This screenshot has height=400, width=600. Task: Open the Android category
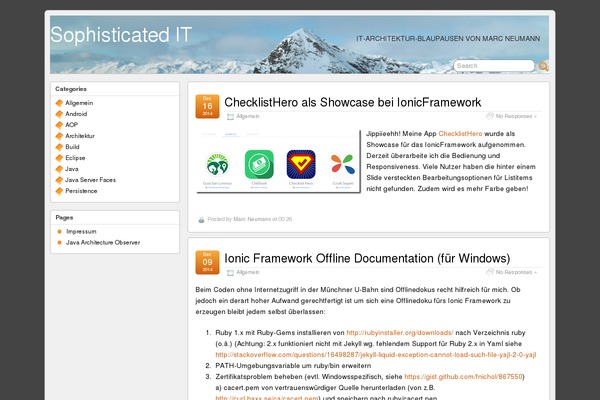(x=76, y=114)
